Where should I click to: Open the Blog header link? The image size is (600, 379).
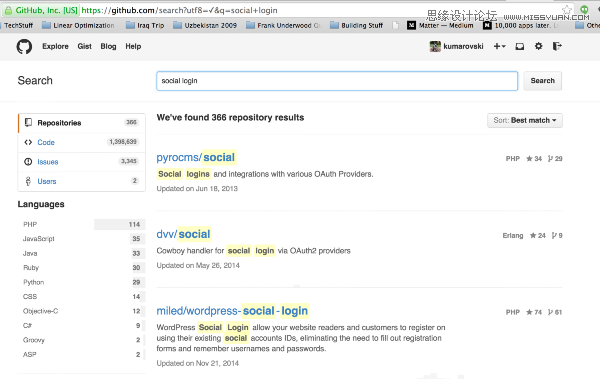pyautogui.click(x=108, y=46)
